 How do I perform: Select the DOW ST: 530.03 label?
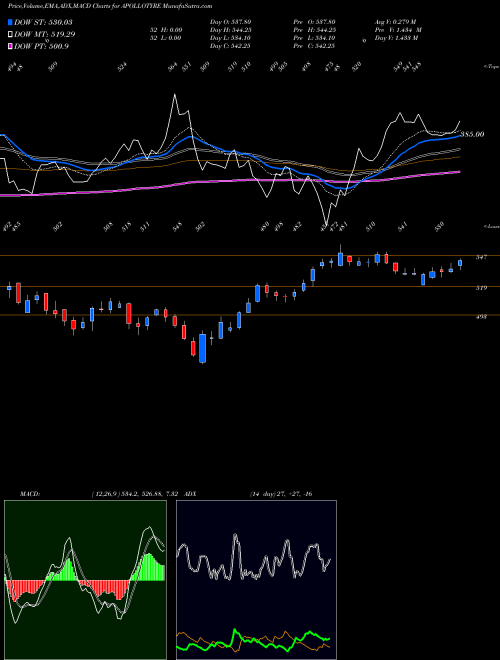[43, 22]
